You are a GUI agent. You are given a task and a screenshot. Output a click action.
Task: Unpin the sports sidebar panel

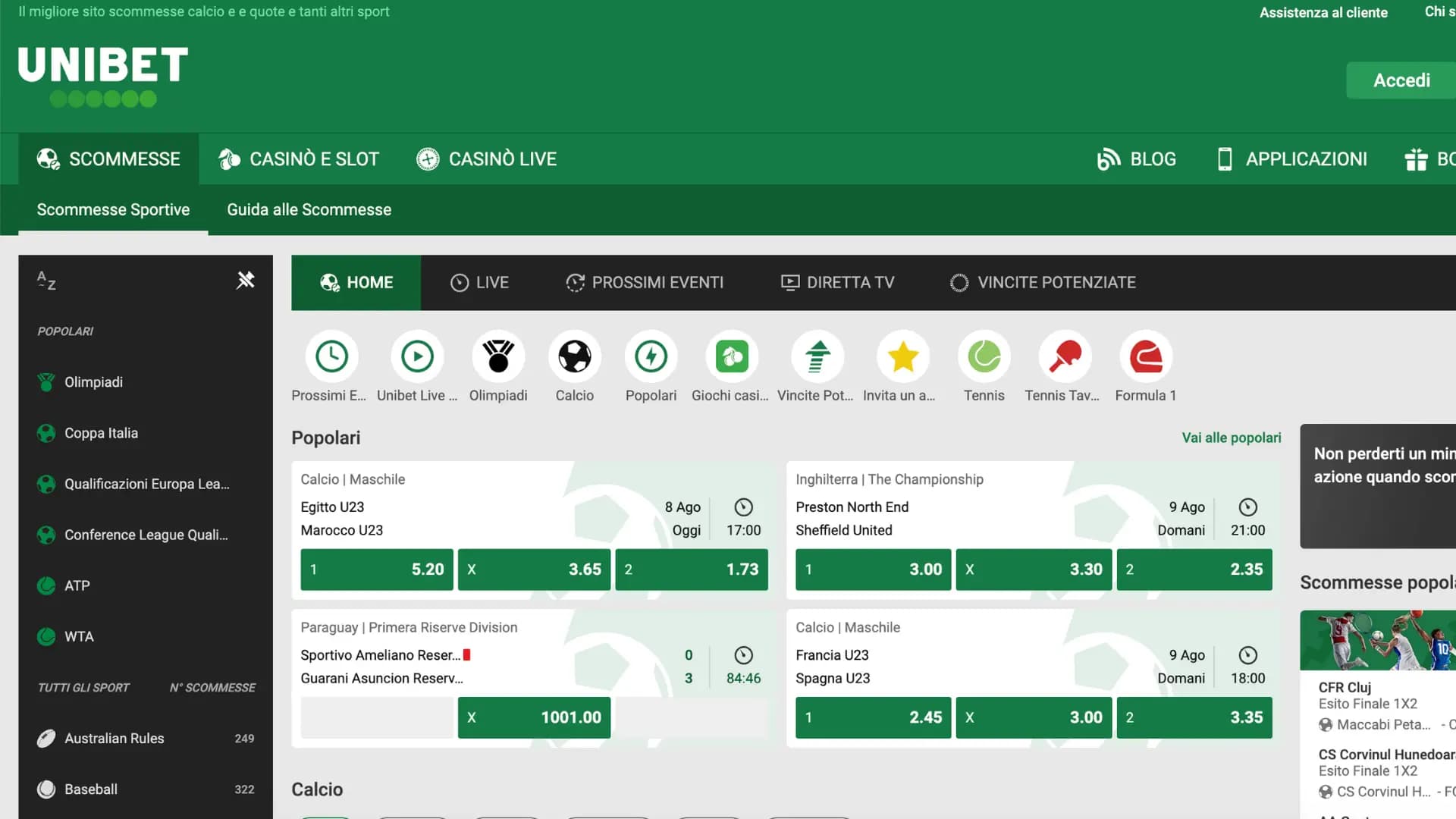coord(246,280)
